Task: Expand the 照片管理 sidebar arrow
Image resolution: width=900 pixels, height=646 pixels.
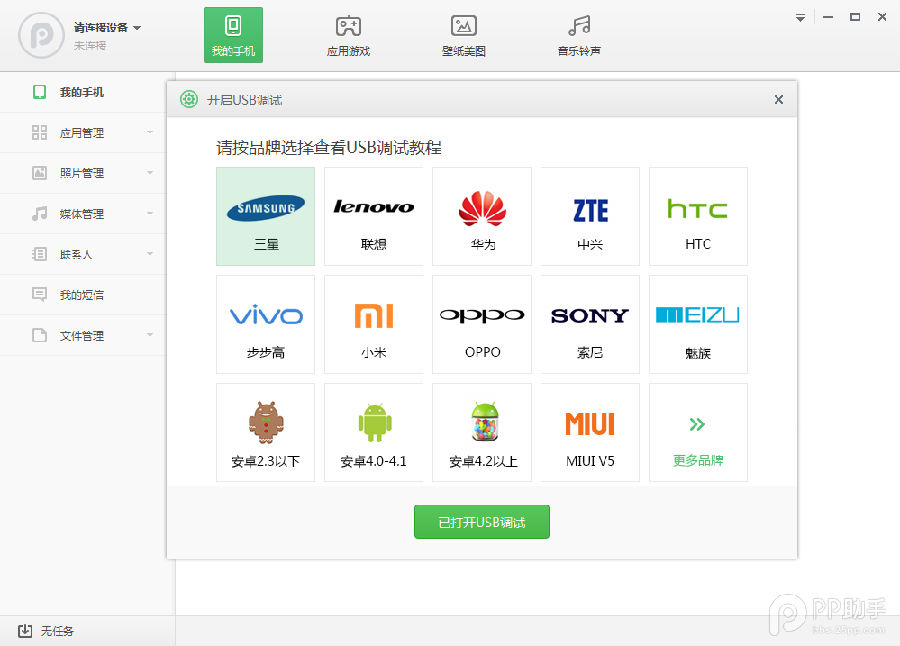Action: 150,173
